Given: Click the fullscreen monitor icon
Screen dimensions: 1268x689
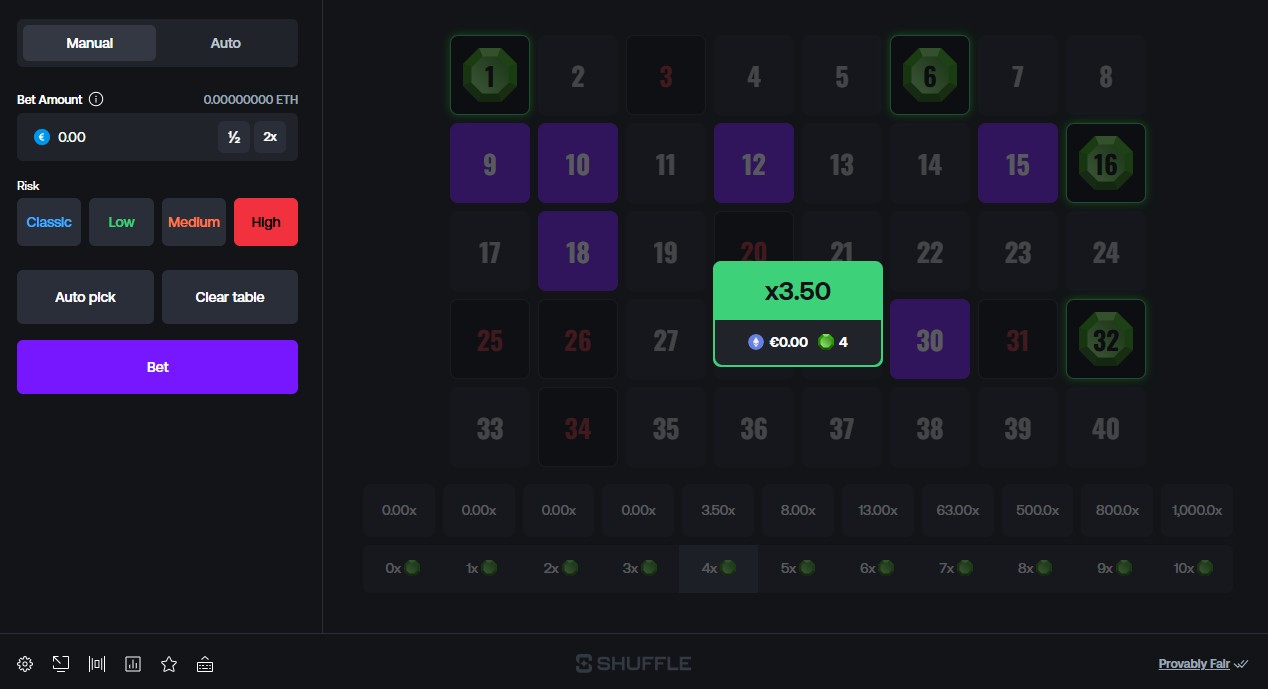Looking at the screenshot, I should click(x=61, y=664).
